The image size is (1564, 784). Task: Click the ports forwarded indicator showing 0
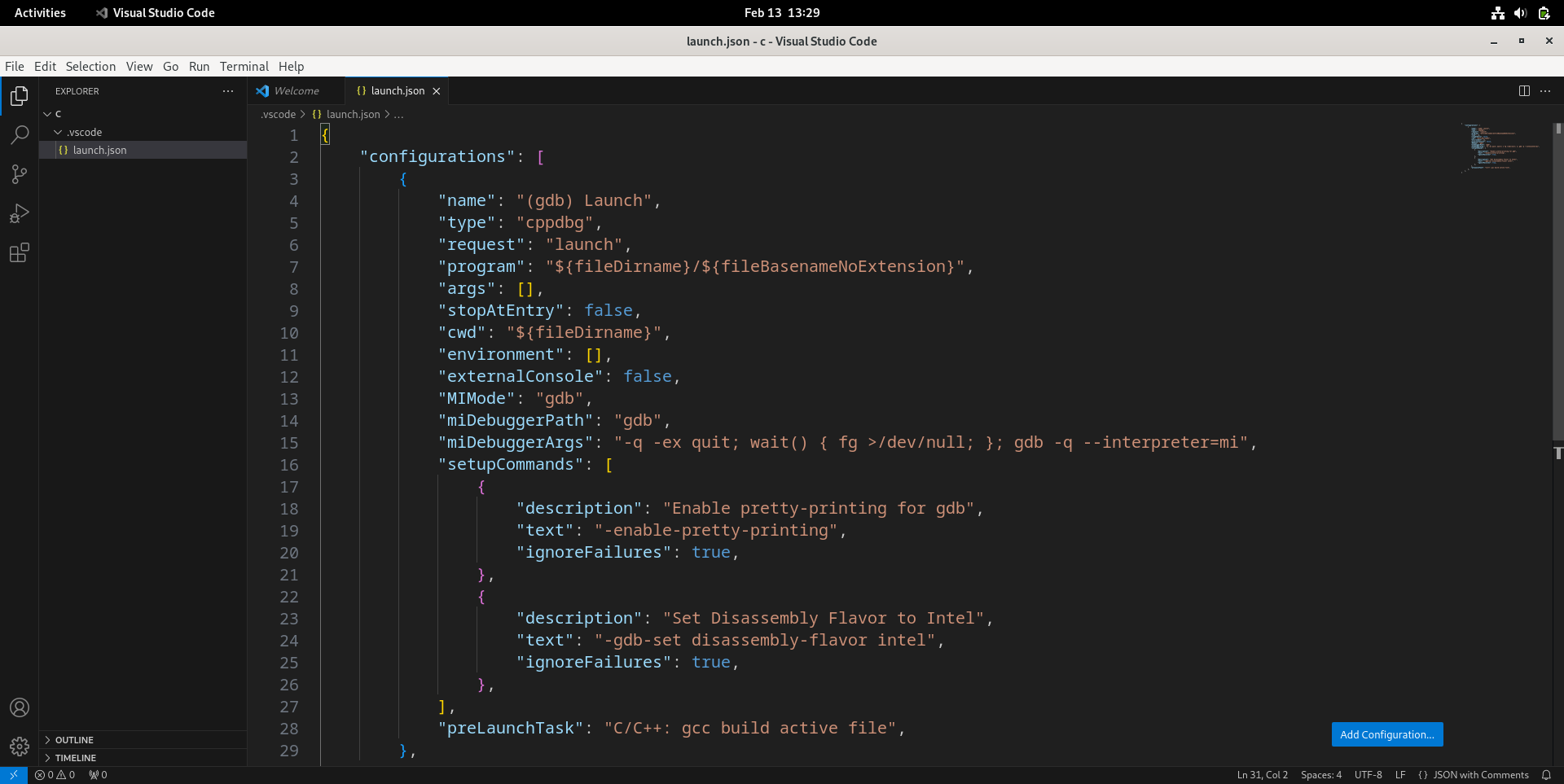[98, 775]
